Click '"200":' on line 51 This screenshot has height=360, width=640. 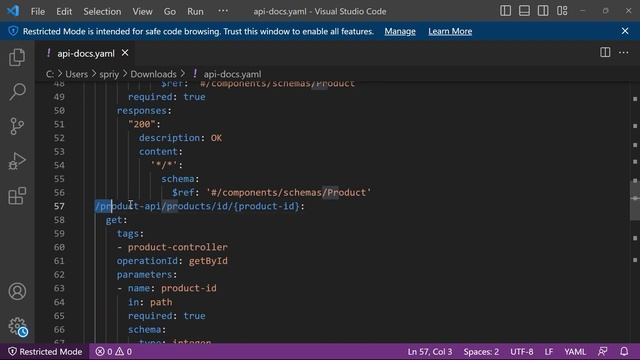point(144,124)
